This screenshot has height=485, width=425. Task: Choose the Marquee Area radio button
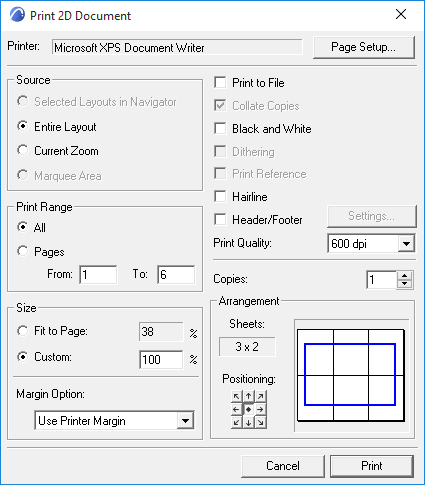(23, 175)
